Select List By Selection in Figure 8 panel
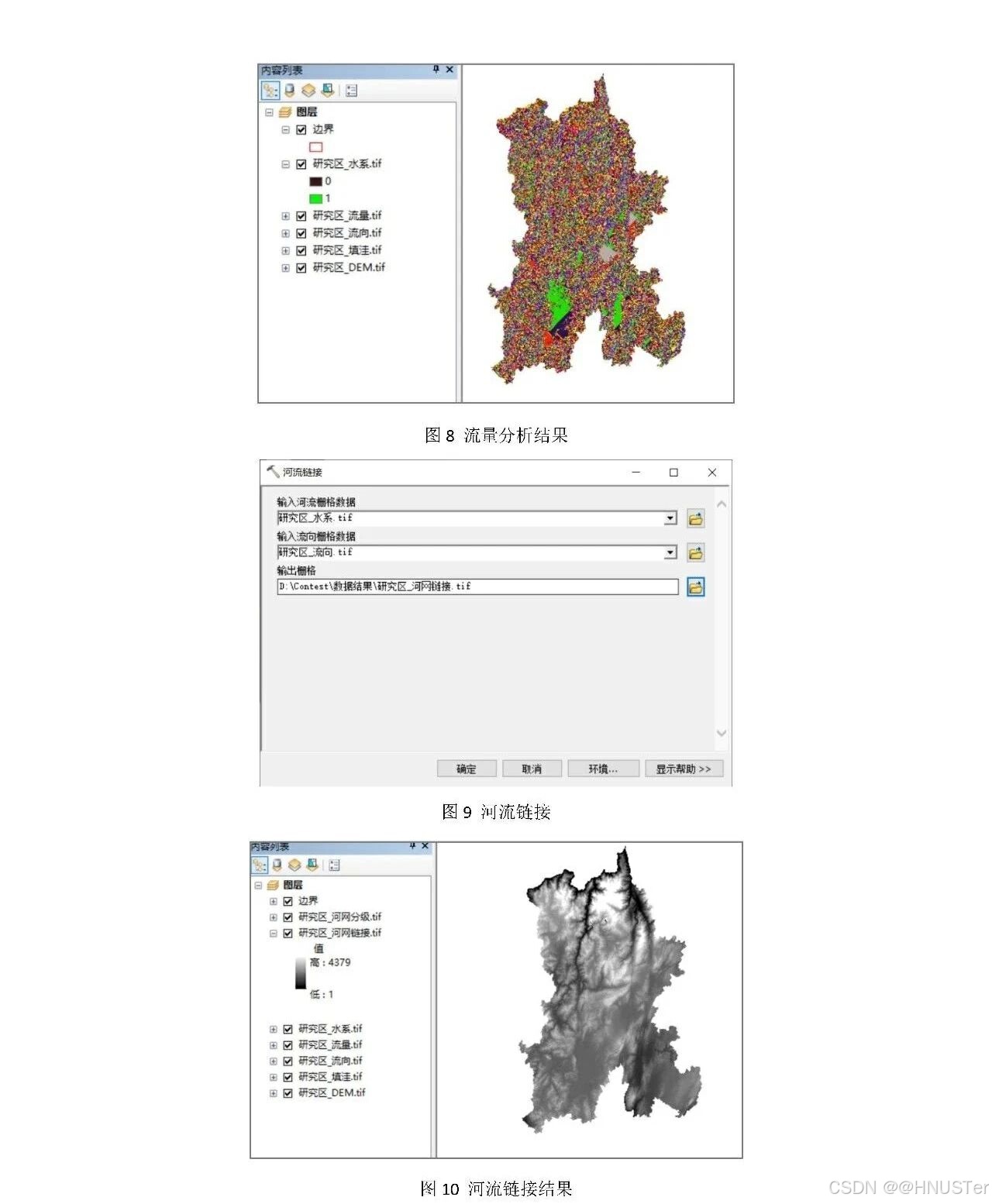 pos(328,91)
